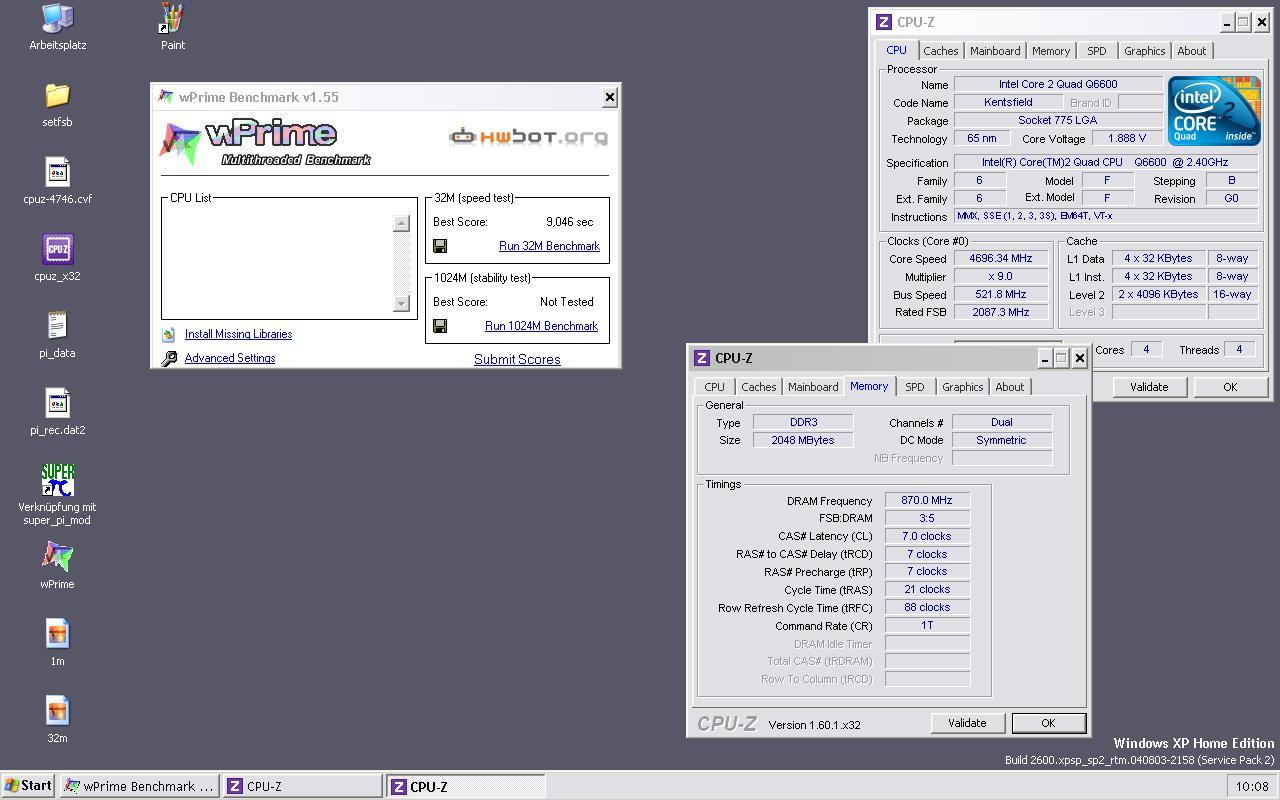Open Caches tab in back CPU-Z window
Screen dimensions: 1280x800
[x=940, y=51]
